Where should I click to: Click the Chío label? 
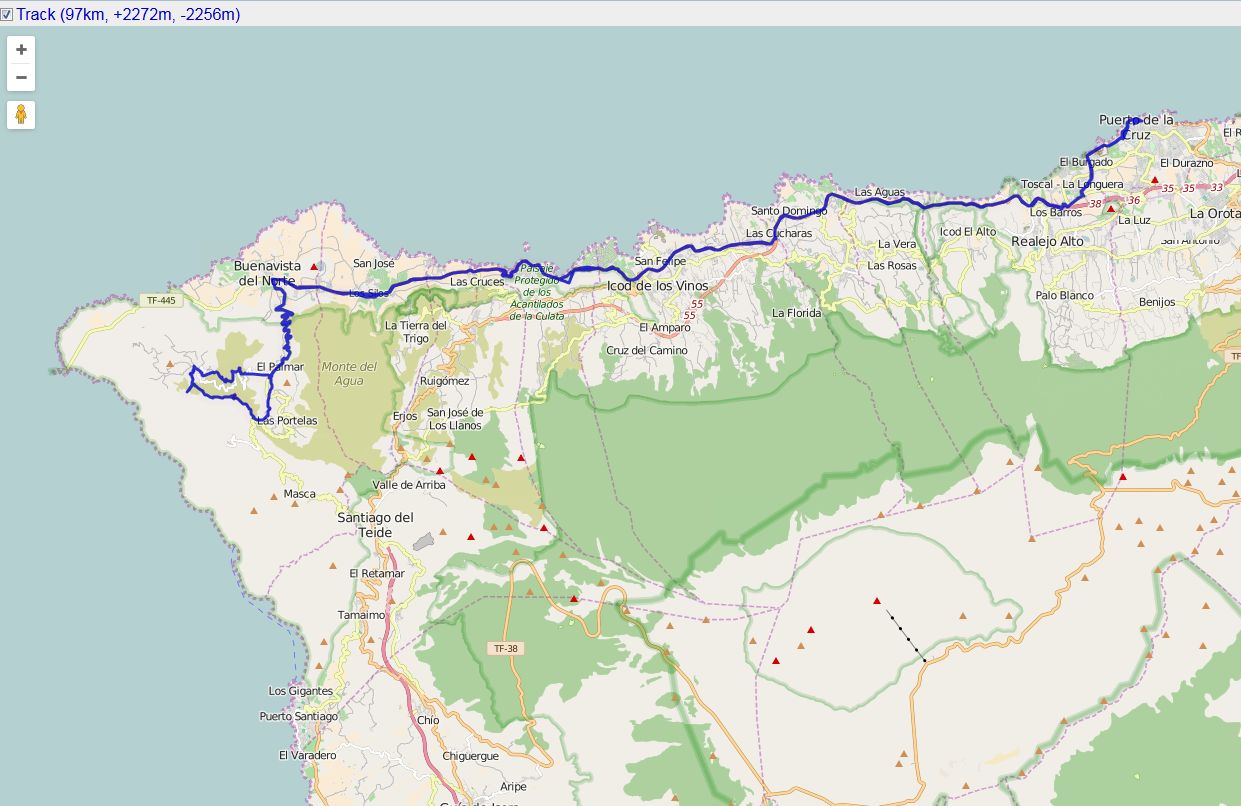[428, 720]
